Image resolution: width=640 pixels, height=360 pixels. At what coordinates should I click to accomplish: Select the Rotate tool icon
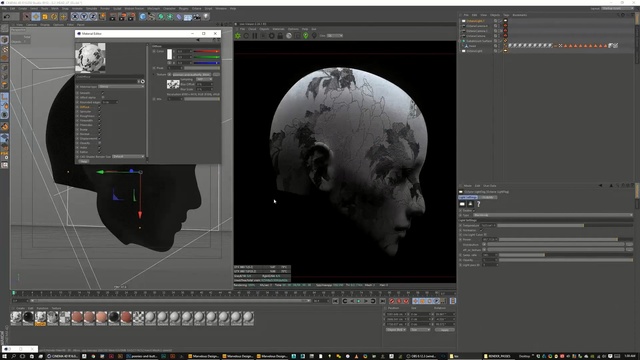54,17
